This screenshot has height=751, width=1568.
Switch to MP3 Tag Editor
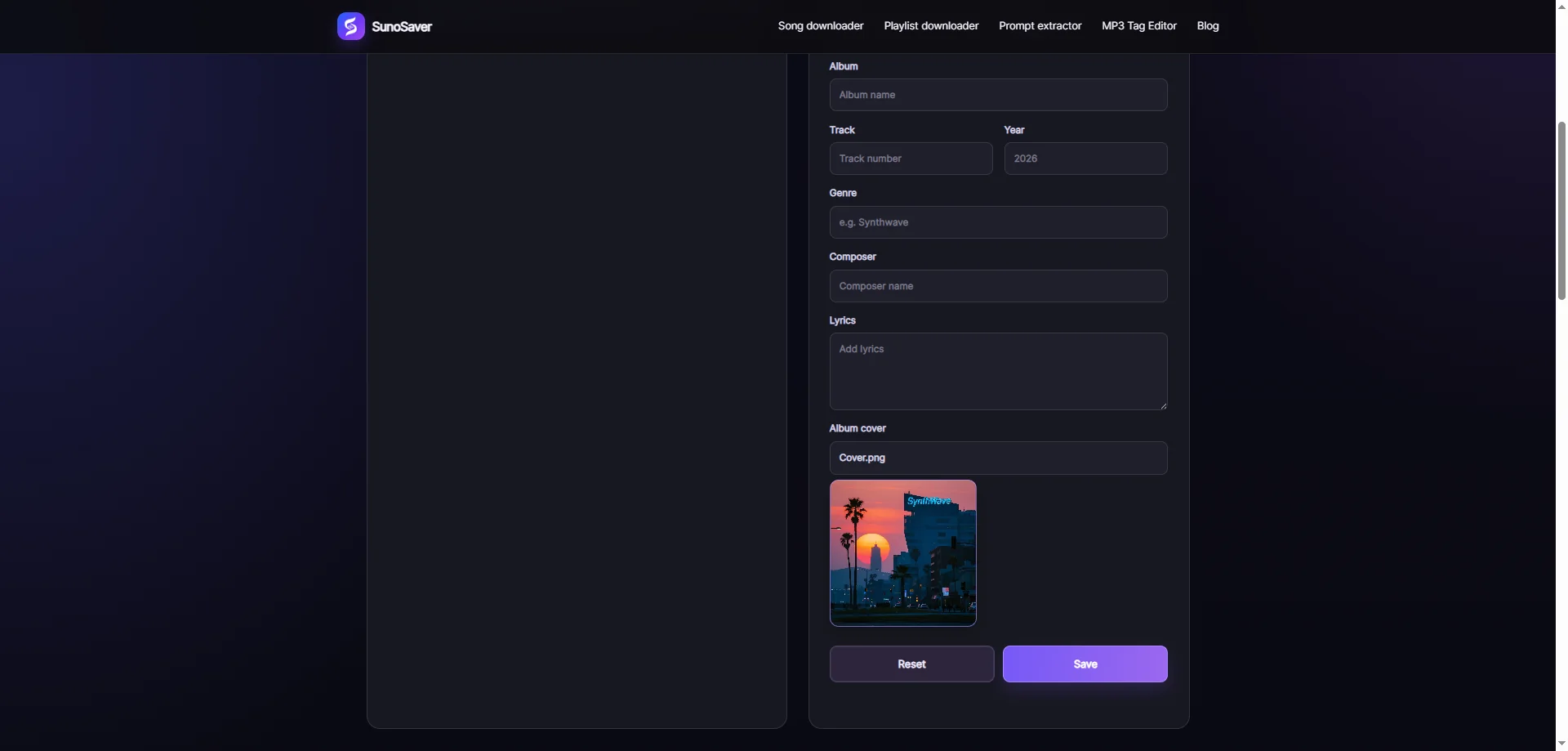(x=1138, y=26)
